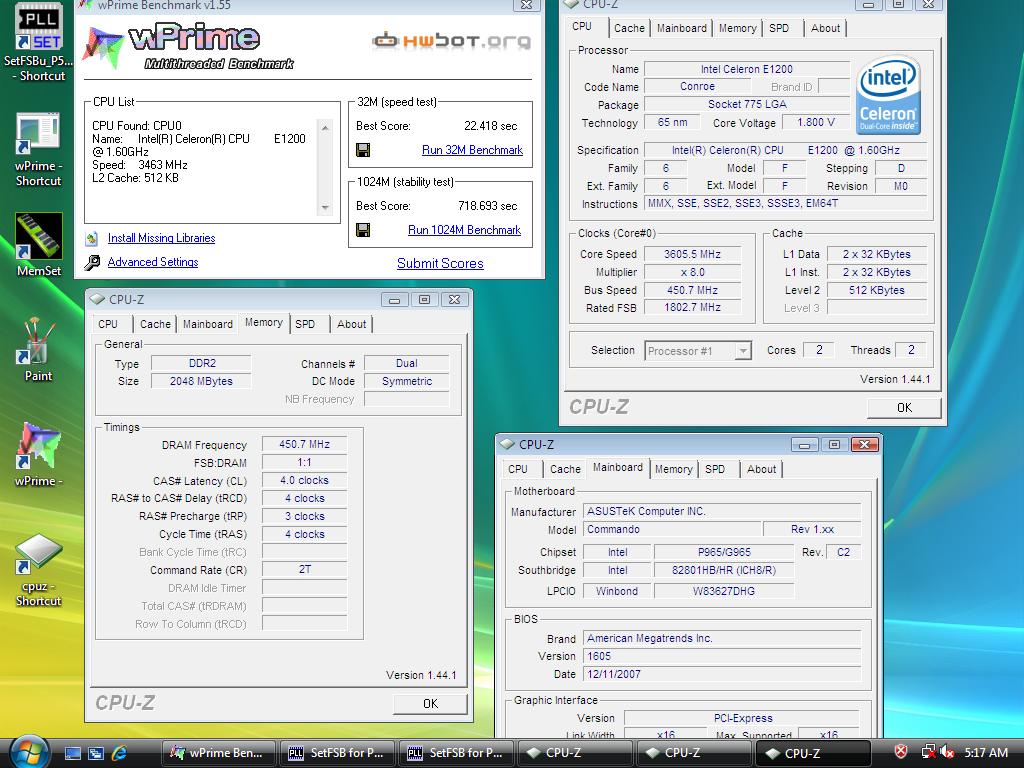
Task: Click the LPCIO W83627DHG value
Action: click(724, 591)
